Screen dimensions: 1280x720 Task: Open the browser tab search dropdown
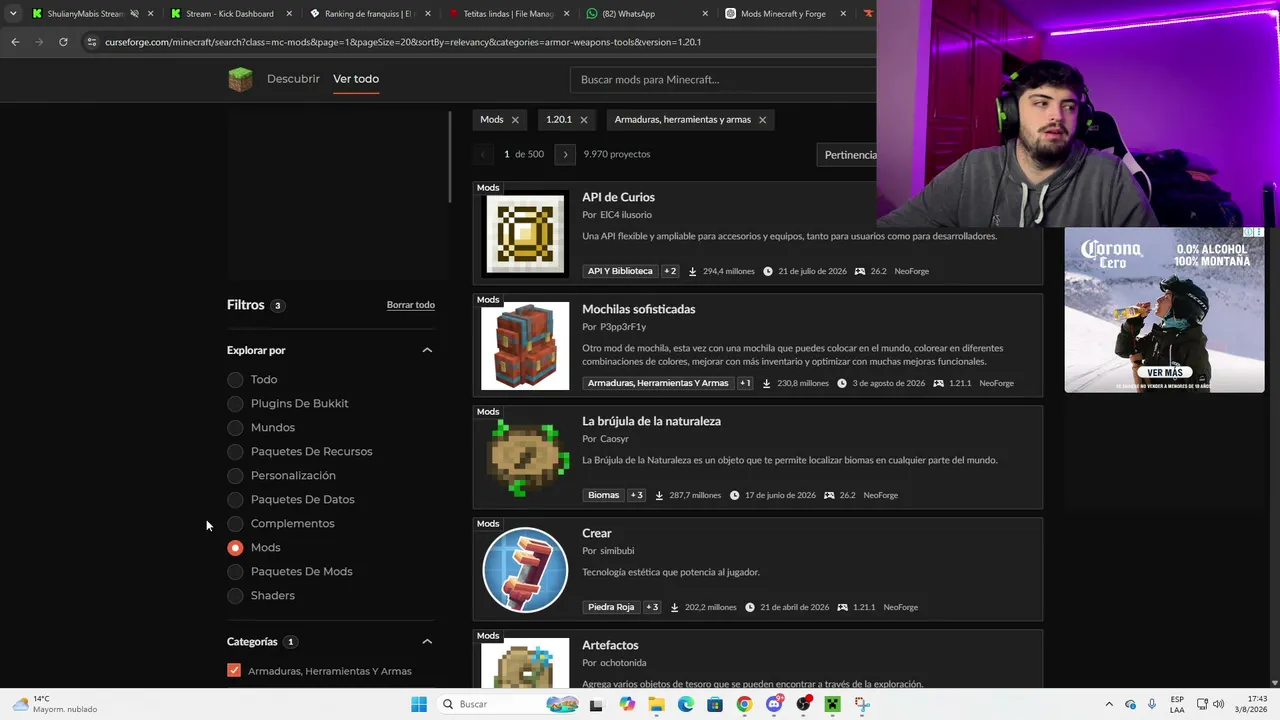12,13
